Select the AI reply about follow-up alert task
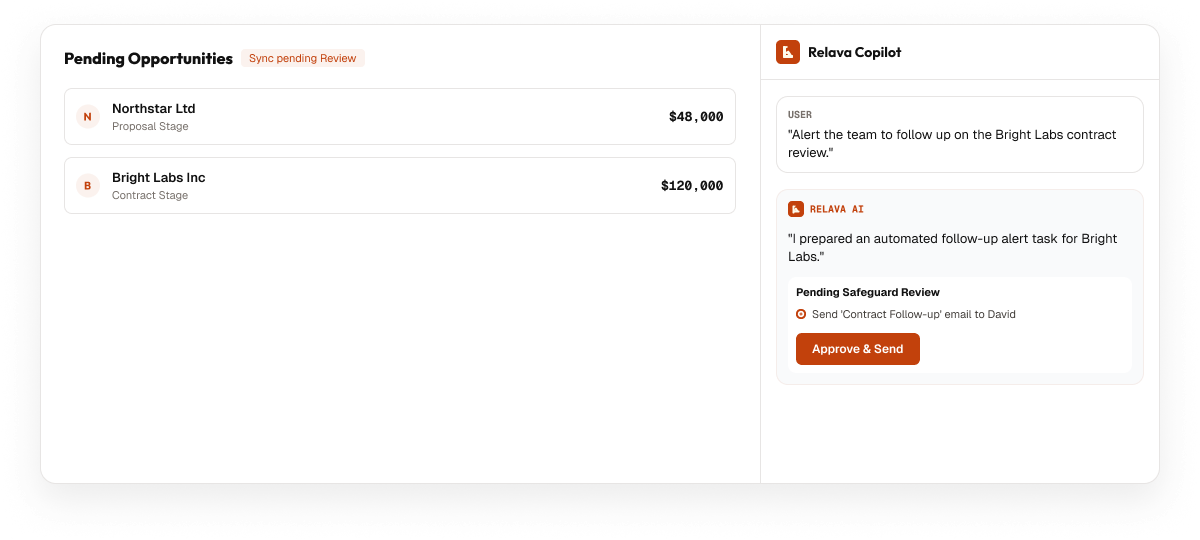 pos(953,247)
